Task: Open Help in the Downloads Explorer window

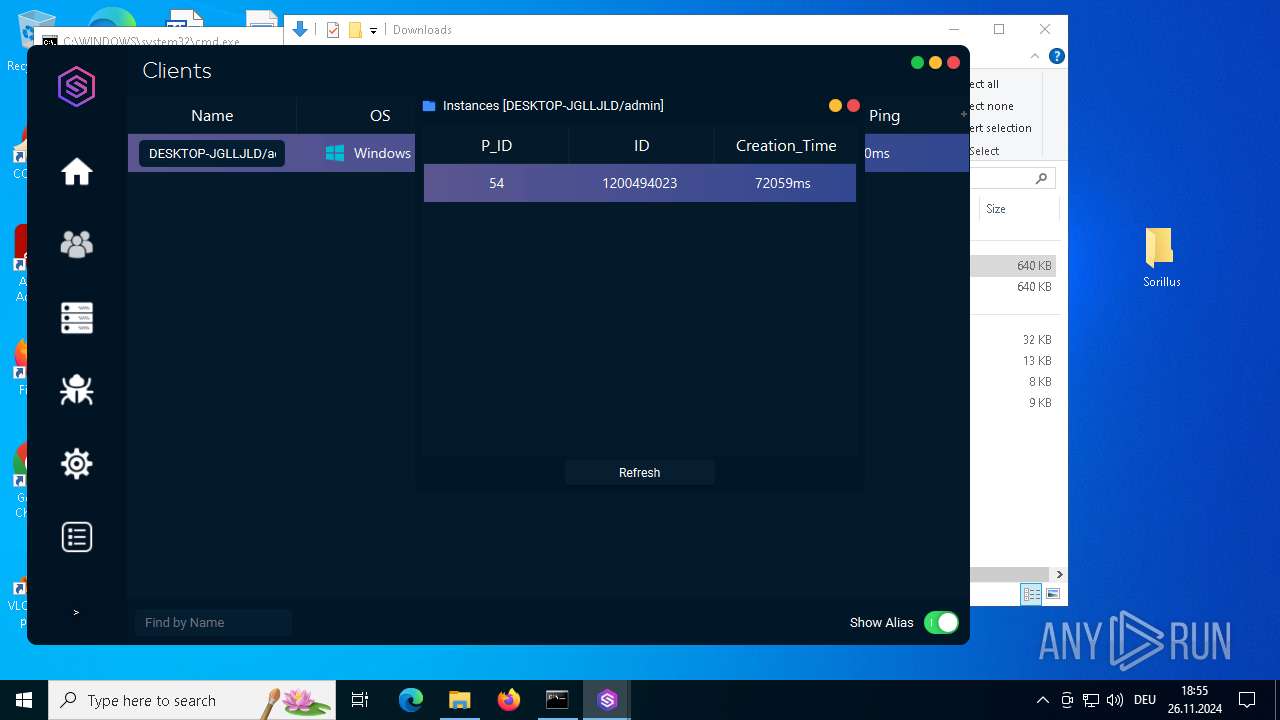Action: [1056, 57]
